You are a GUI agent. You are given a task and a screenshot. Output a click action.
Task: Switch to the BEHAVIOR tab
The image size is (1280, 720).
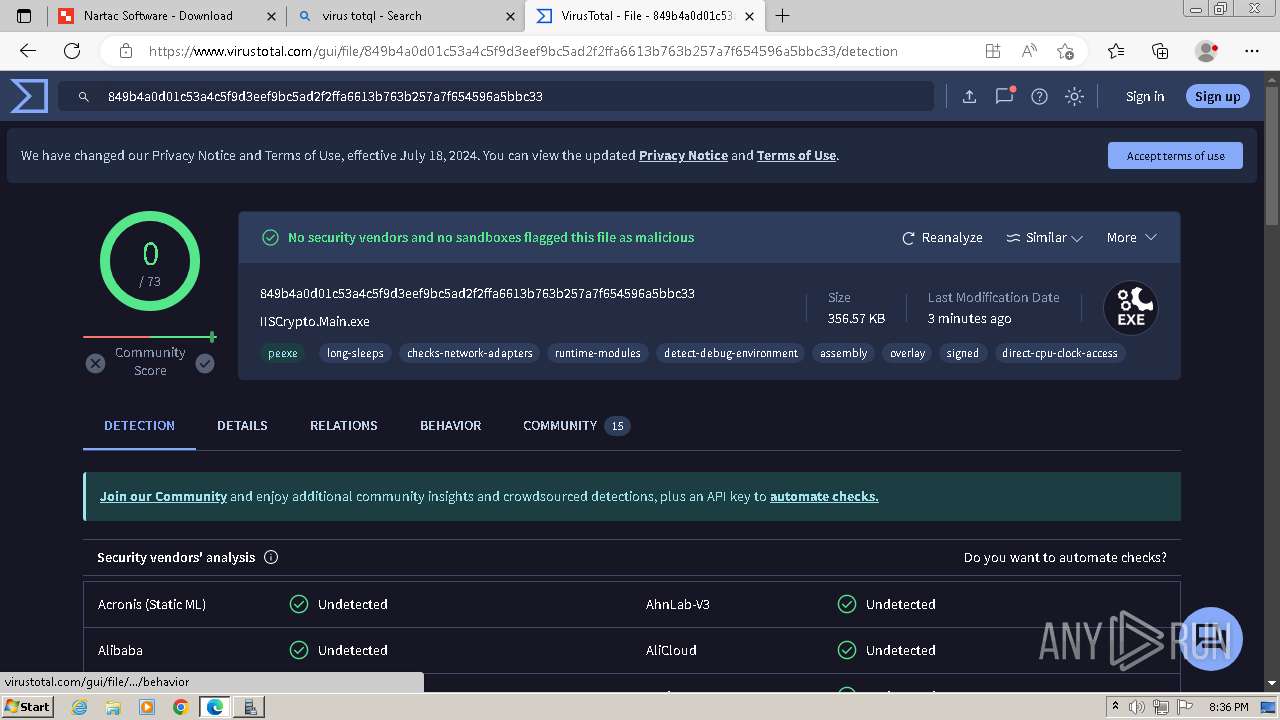point(450,426)
